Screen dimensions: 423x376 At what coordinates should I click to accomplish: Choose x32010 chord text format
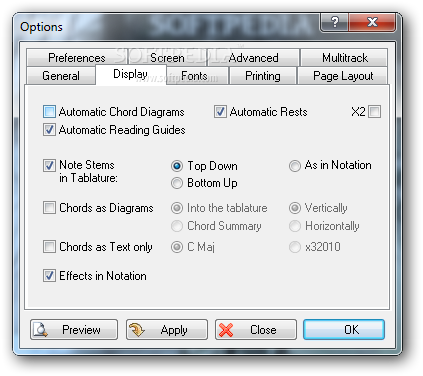click(295, 247)
